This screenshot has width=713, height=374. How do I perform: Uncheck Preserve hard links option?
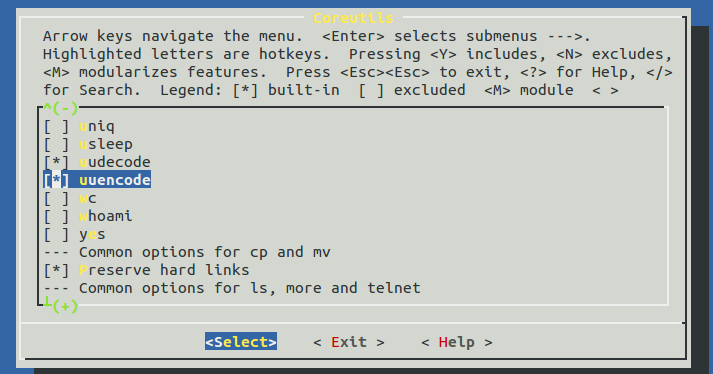click(x=56, y=270)
